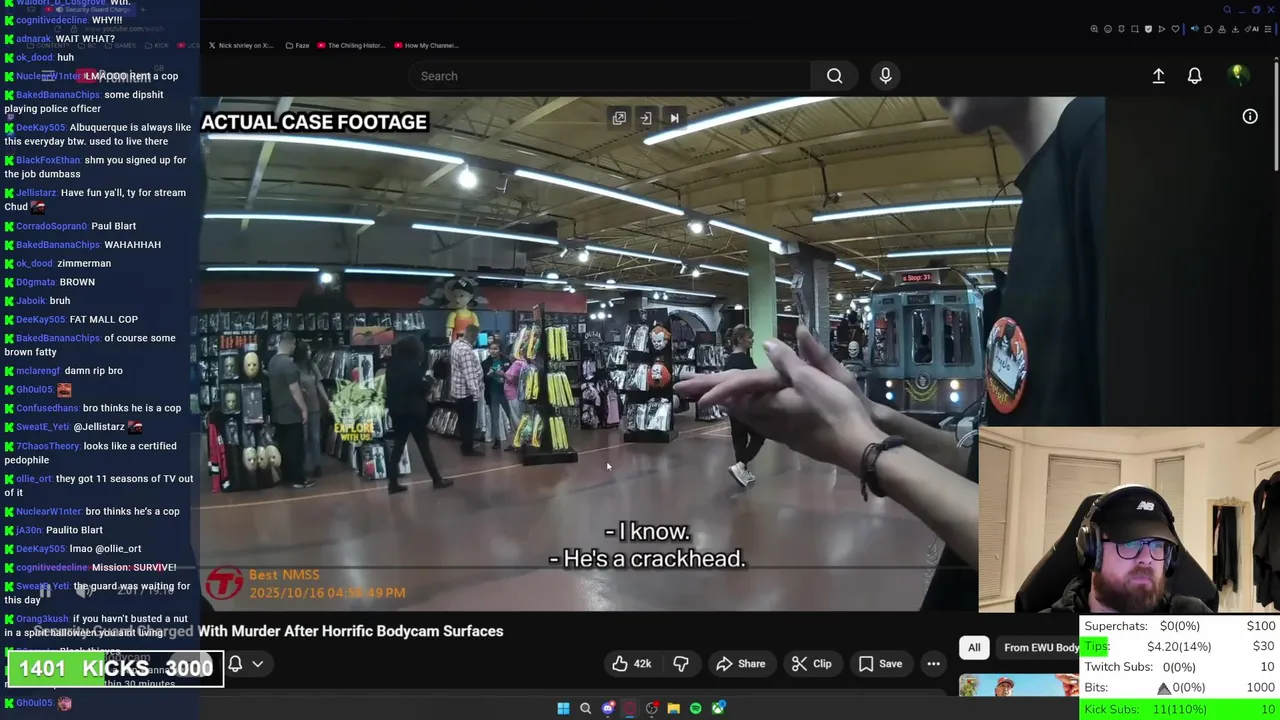
Task: Open the account avatar menu
Action: point(1238,75)
